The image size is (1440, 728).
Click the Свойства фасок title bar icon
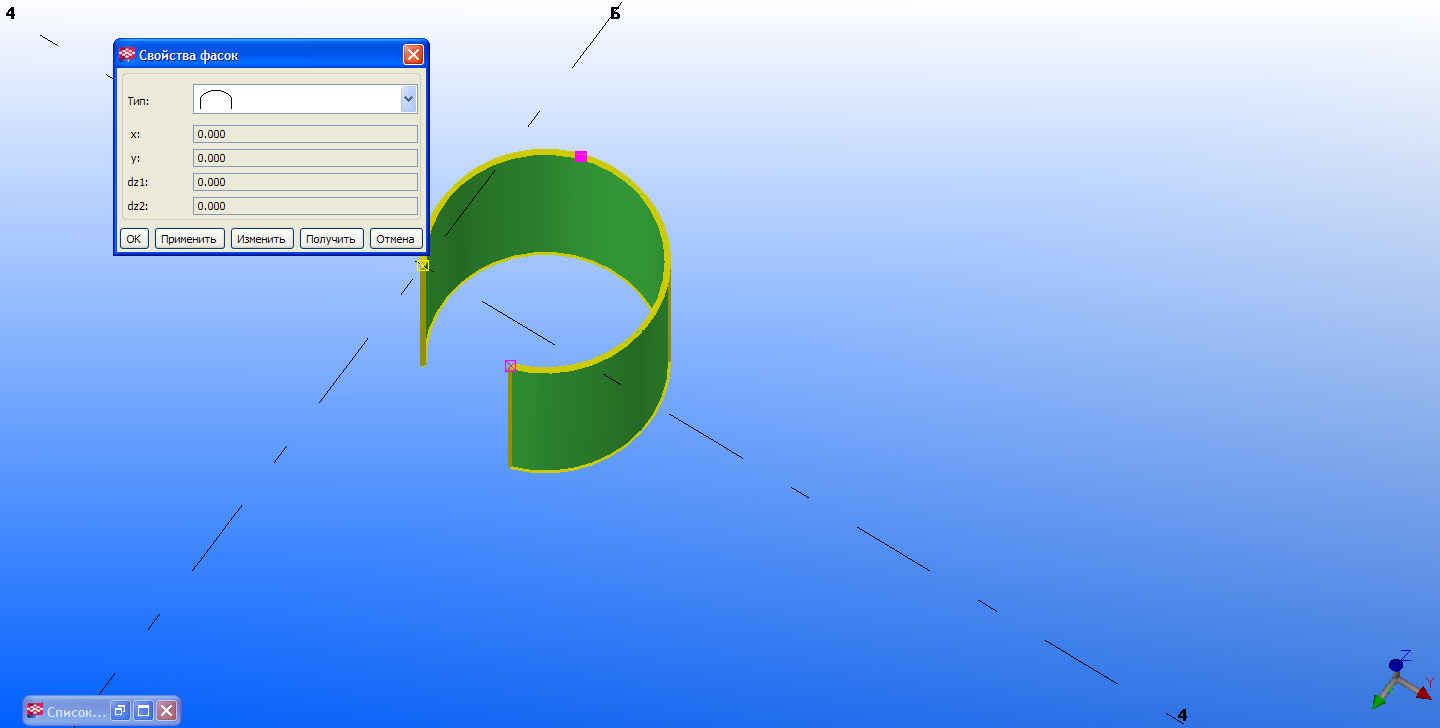127,55
